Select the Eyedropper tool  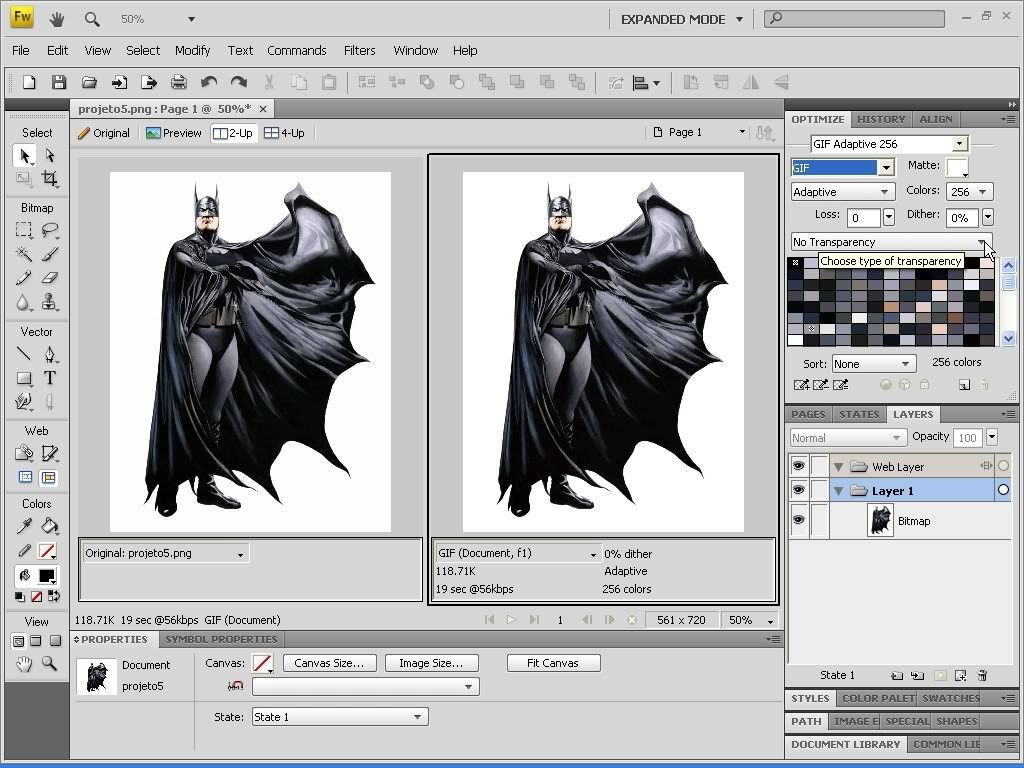coord(24,526)
